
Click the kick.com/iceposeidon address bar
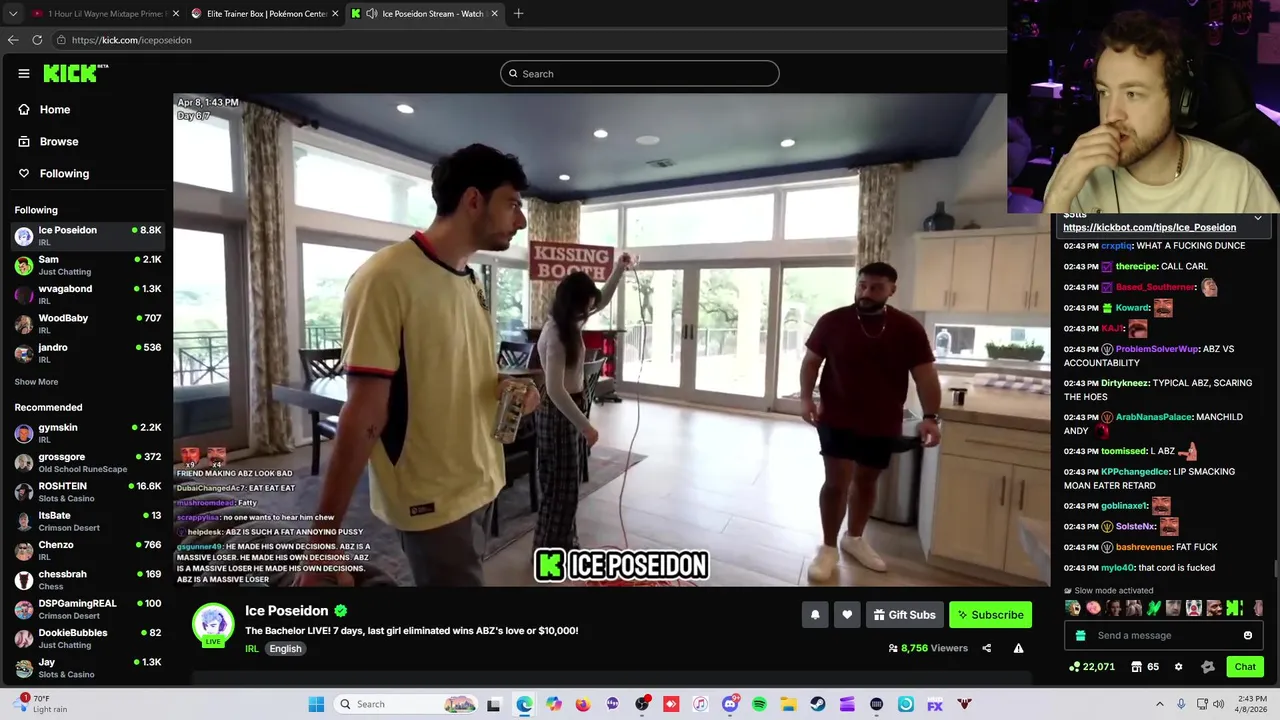tap(530, 40)
